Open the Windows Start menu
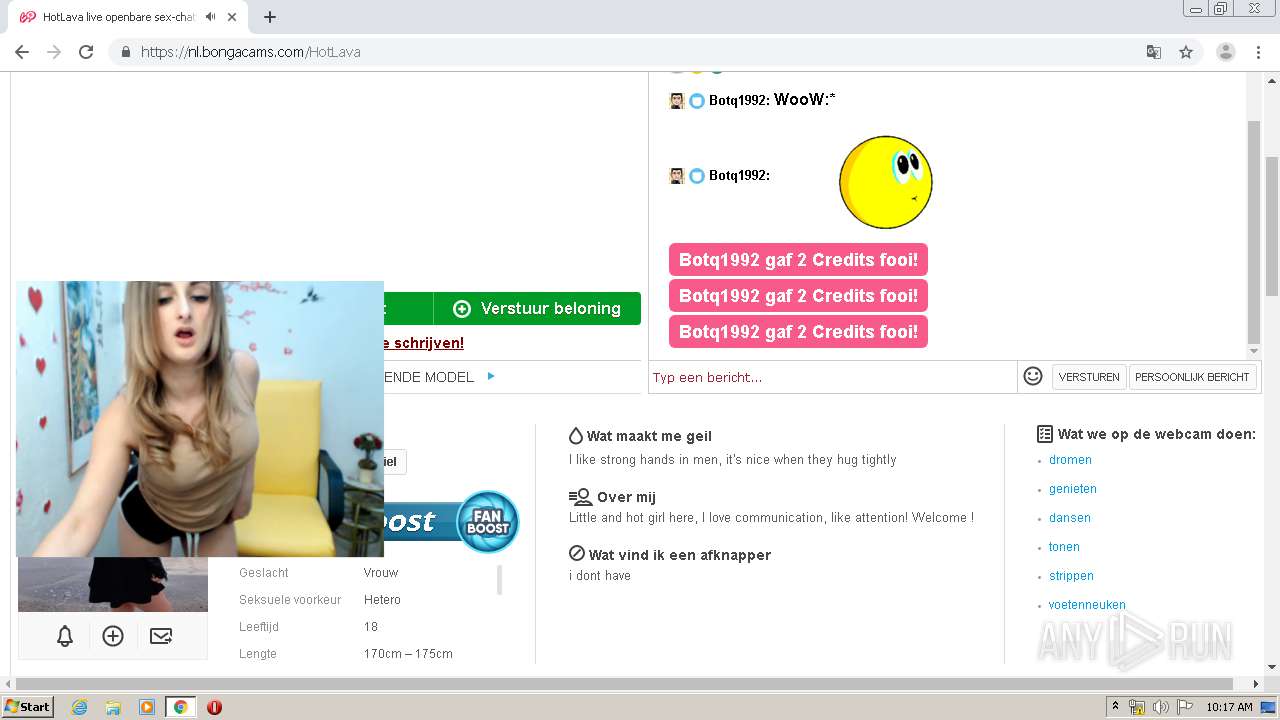Screen dimensions: 1280x720 pos(27,707)
